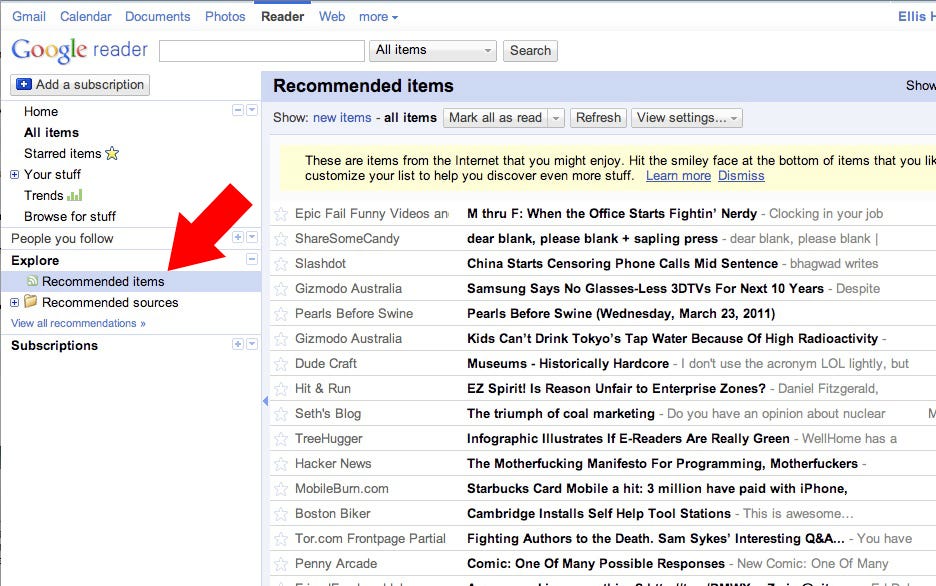Click the Trends bar chart icon
The width and height of the screenshot is (936, 586).
click(75, 195)
